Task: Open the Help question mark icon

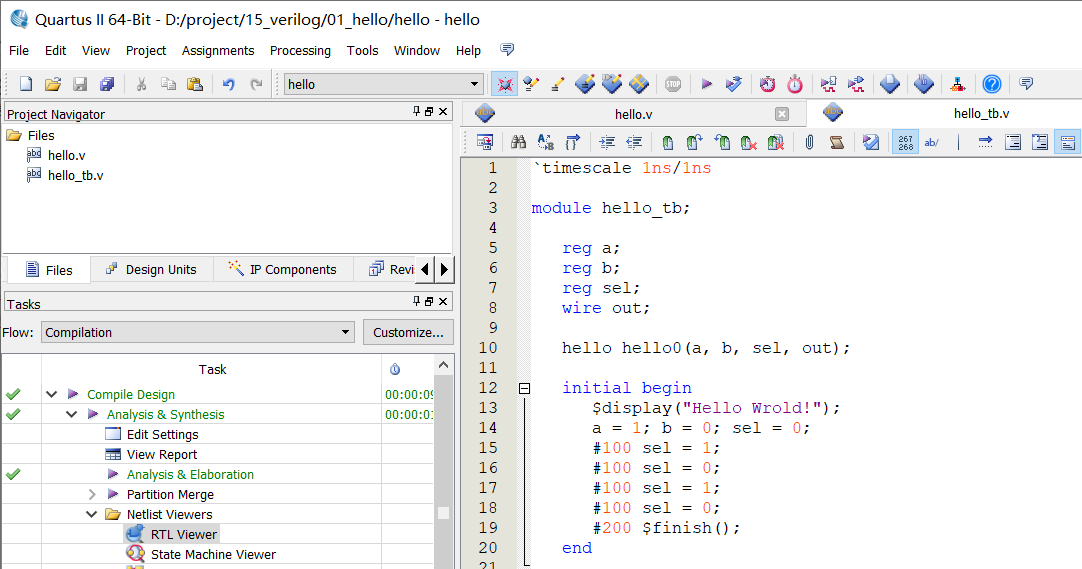Action: point(992,84)
